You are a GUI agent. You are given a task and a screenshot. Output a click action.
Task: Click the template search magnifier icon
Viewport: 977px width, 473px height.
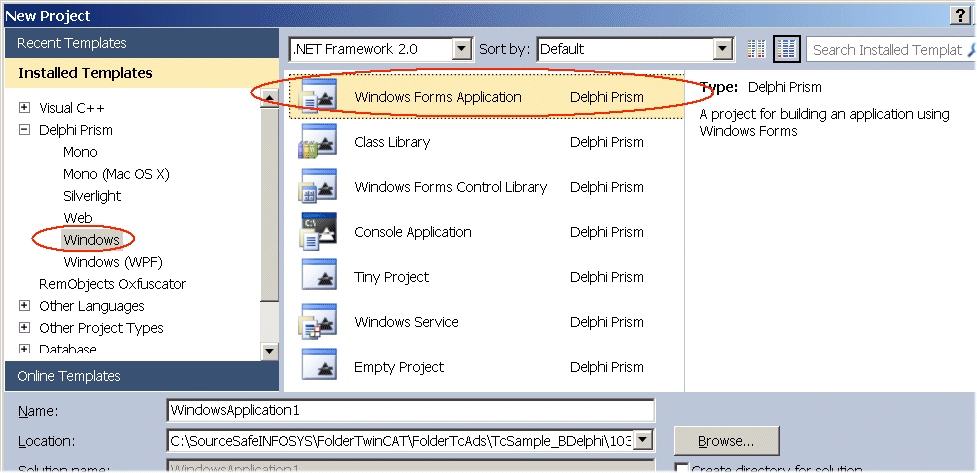[971, 50]
